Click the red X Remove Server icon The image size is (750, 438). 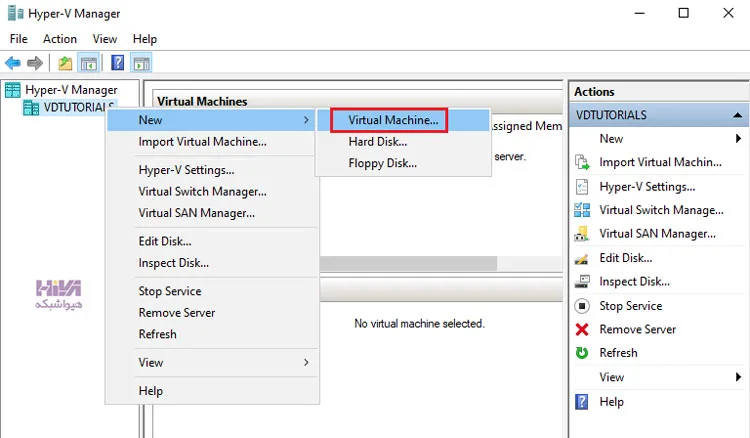pyautogui.click(x=582, y=329)
